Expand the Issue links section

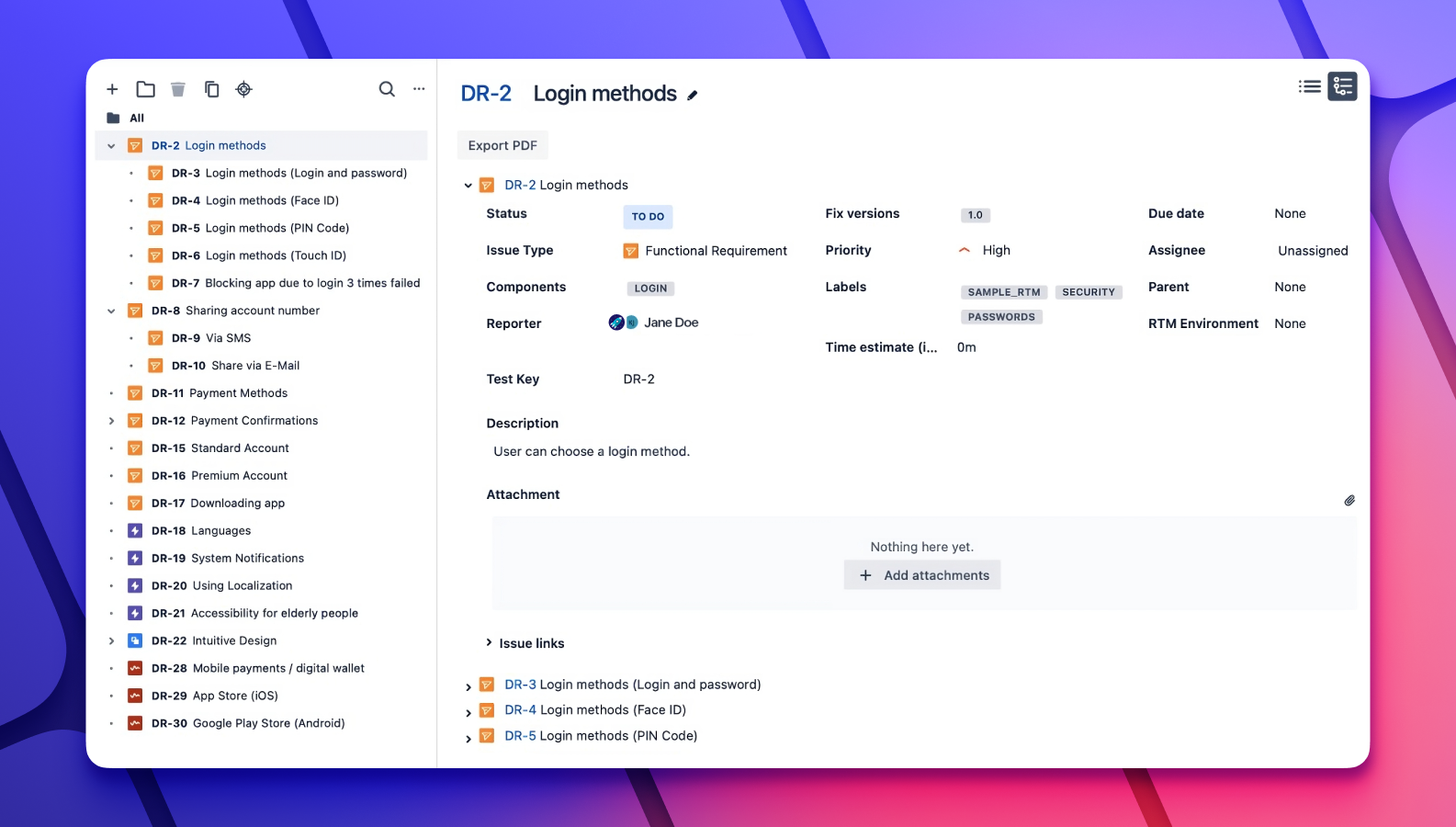click(x=489, y=643)
